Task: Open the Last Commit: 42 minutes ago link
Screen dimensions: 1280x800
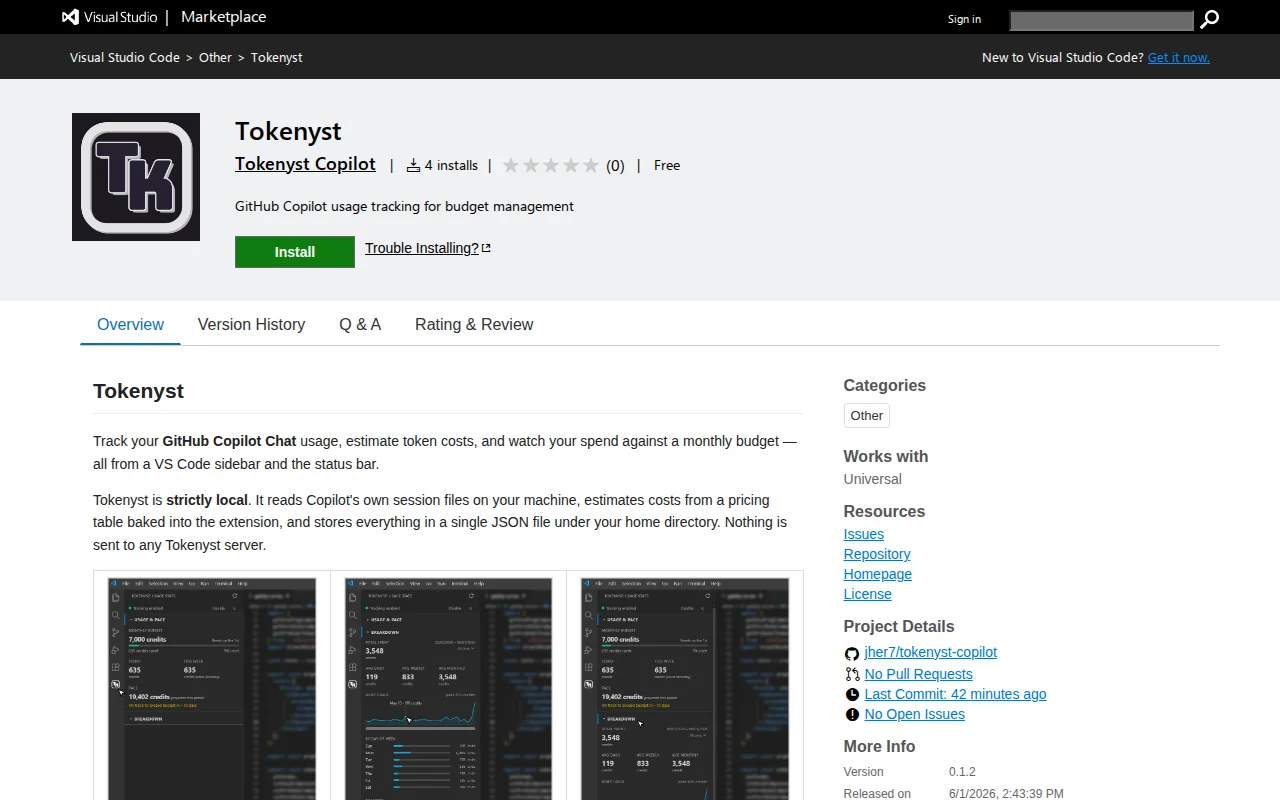Action: point(956,694)
